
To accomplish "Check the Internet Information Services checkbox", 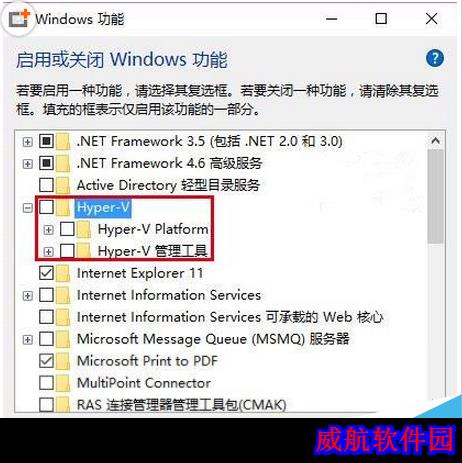I will [x=46, y=295].
